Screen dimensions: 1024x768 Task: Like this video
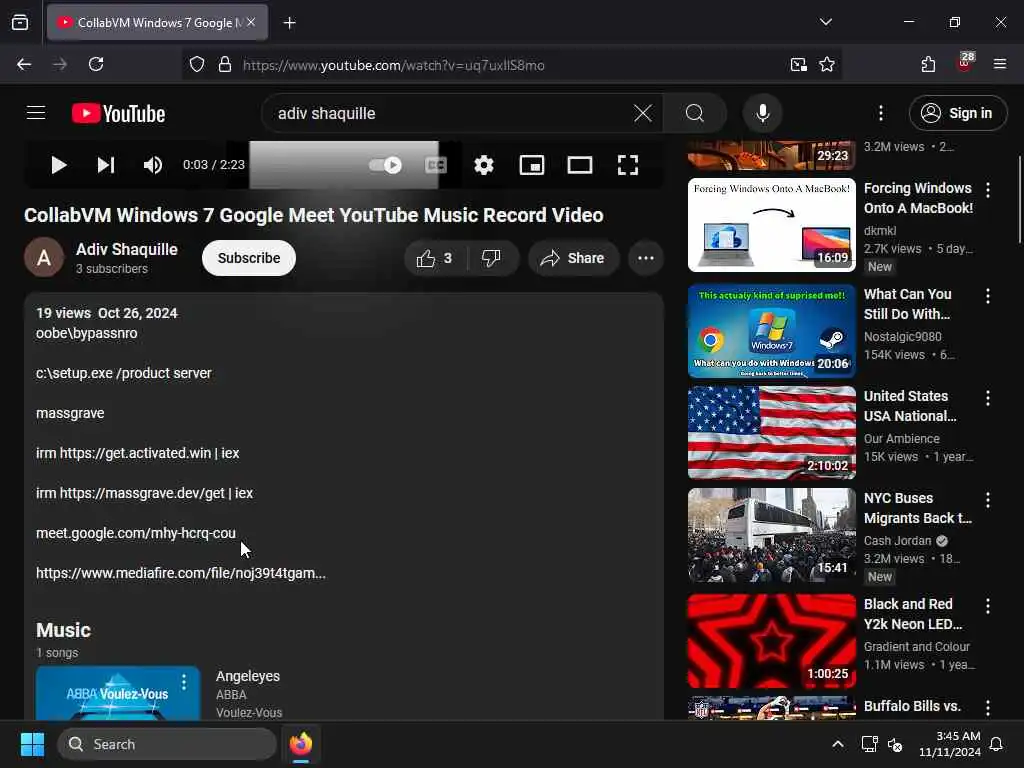[x=435, y=258]
